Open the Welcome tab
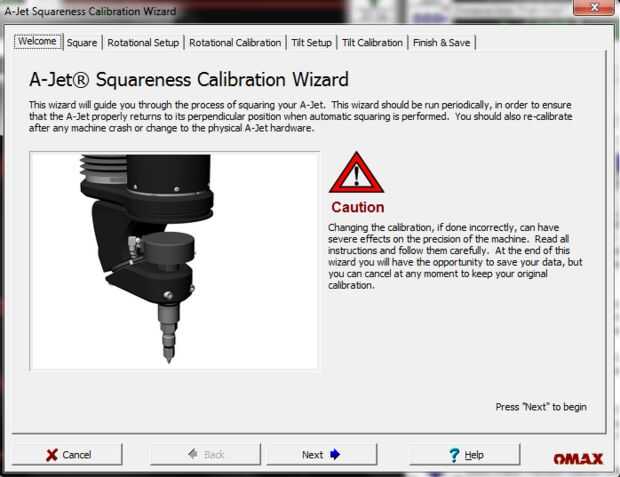620x477 pixels. (x=38, y=42)
